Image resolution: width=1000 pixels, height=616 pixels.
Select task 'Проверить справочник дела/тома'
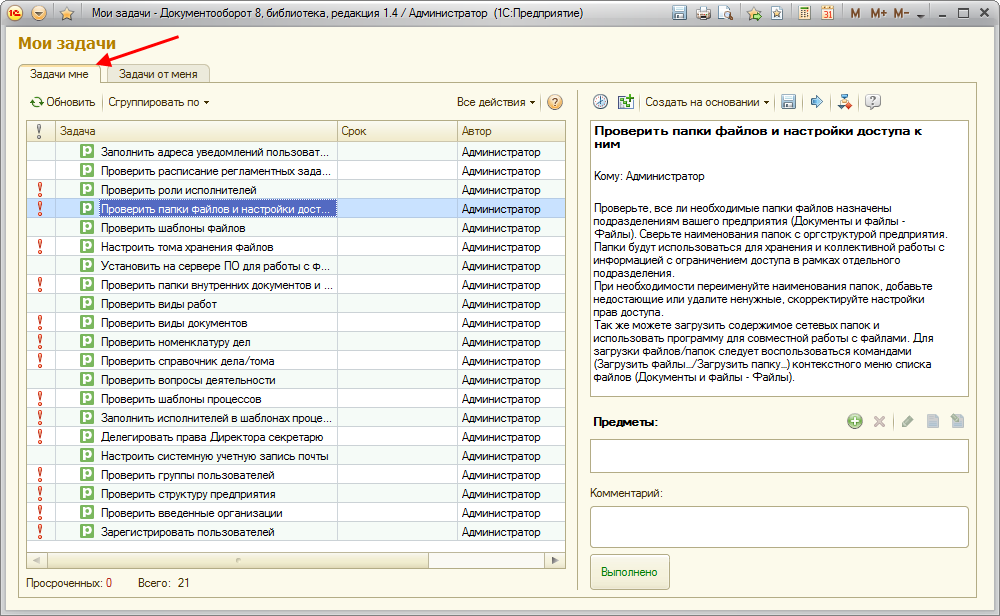[188, 361]
